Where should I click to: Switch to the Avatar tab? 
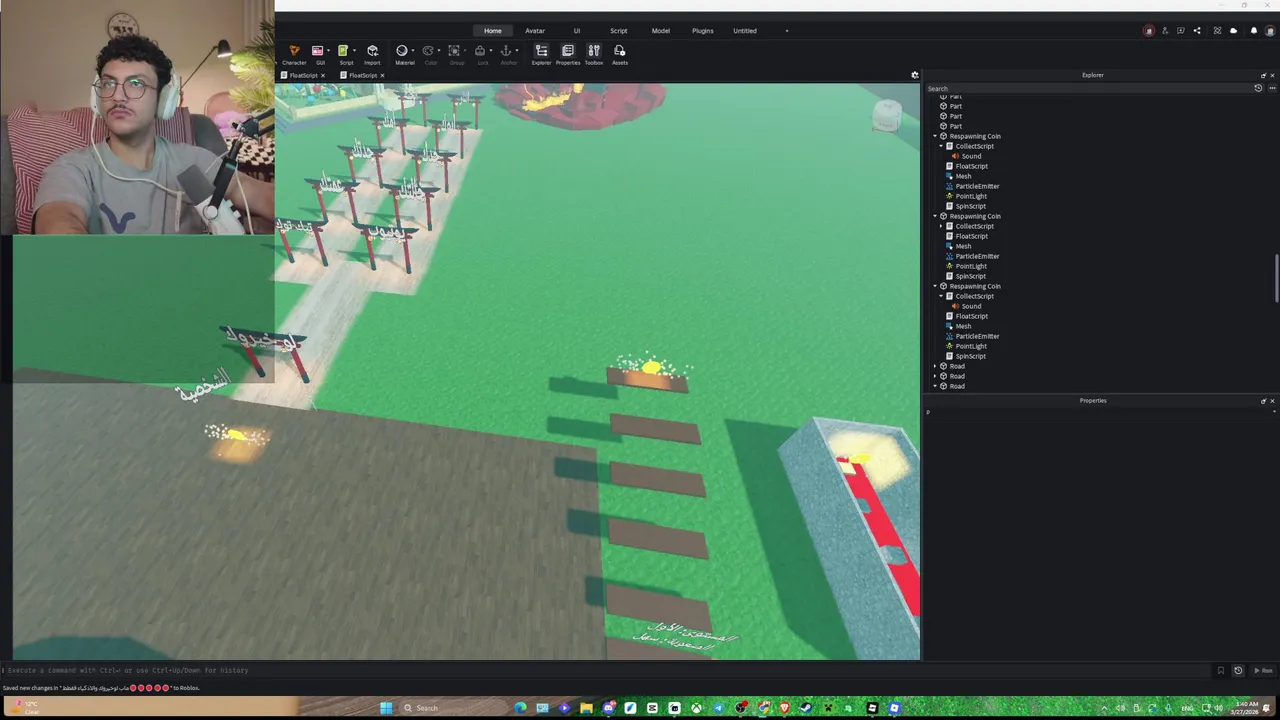[535, 31]
